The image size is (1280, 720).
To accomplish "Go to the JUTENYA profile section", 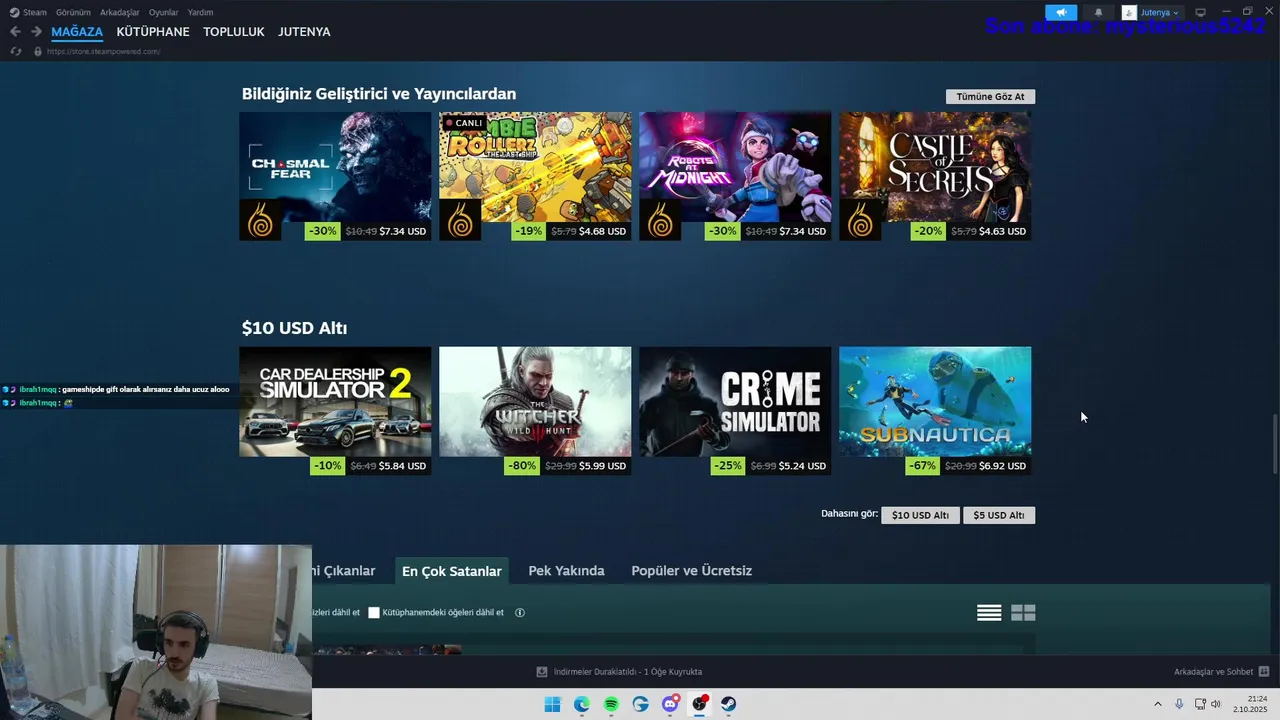I will pos(304,32).
